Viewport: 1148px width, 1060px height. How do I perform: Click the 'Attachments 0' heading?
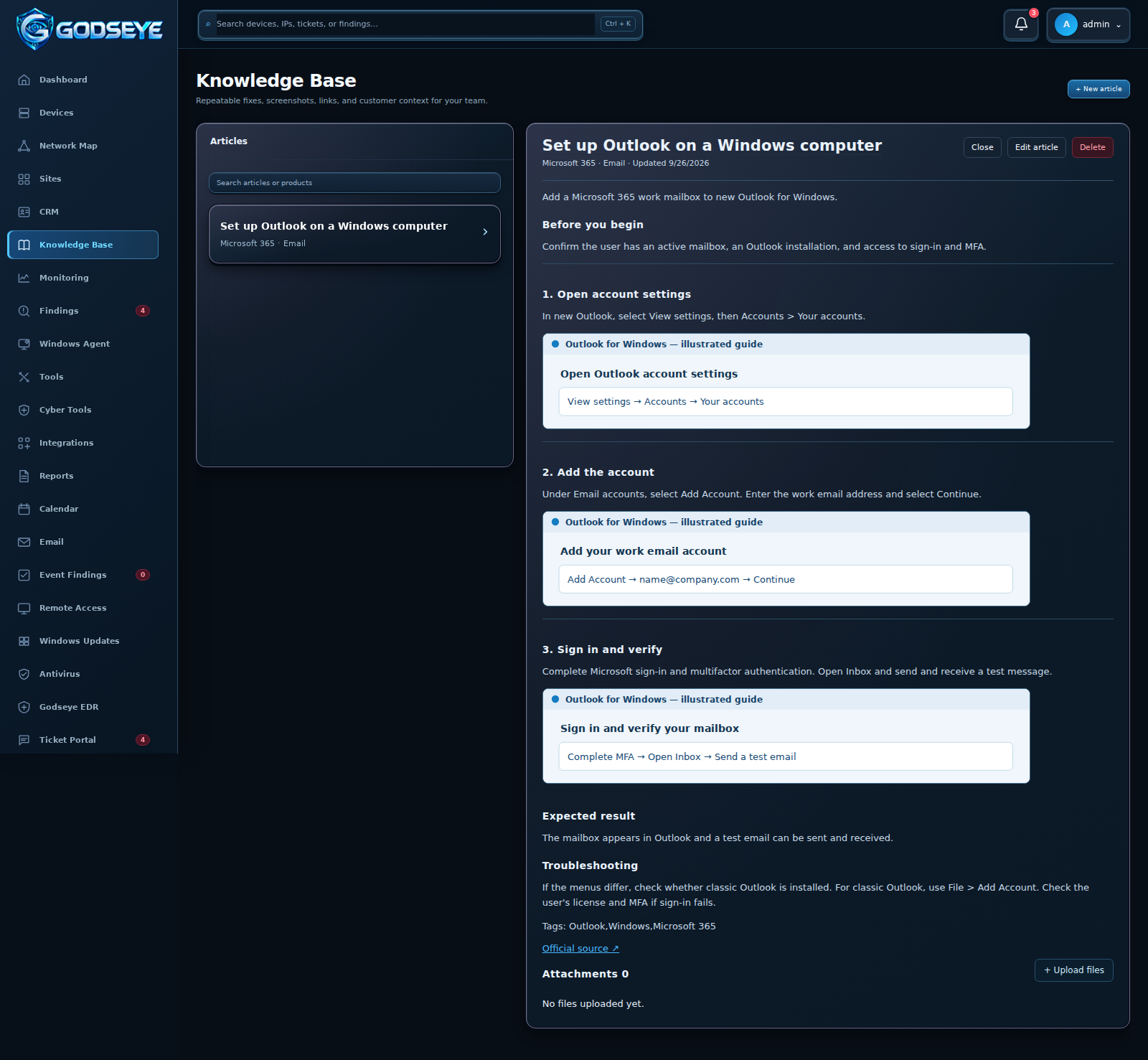pyautogui.click(x=585, y=974)
